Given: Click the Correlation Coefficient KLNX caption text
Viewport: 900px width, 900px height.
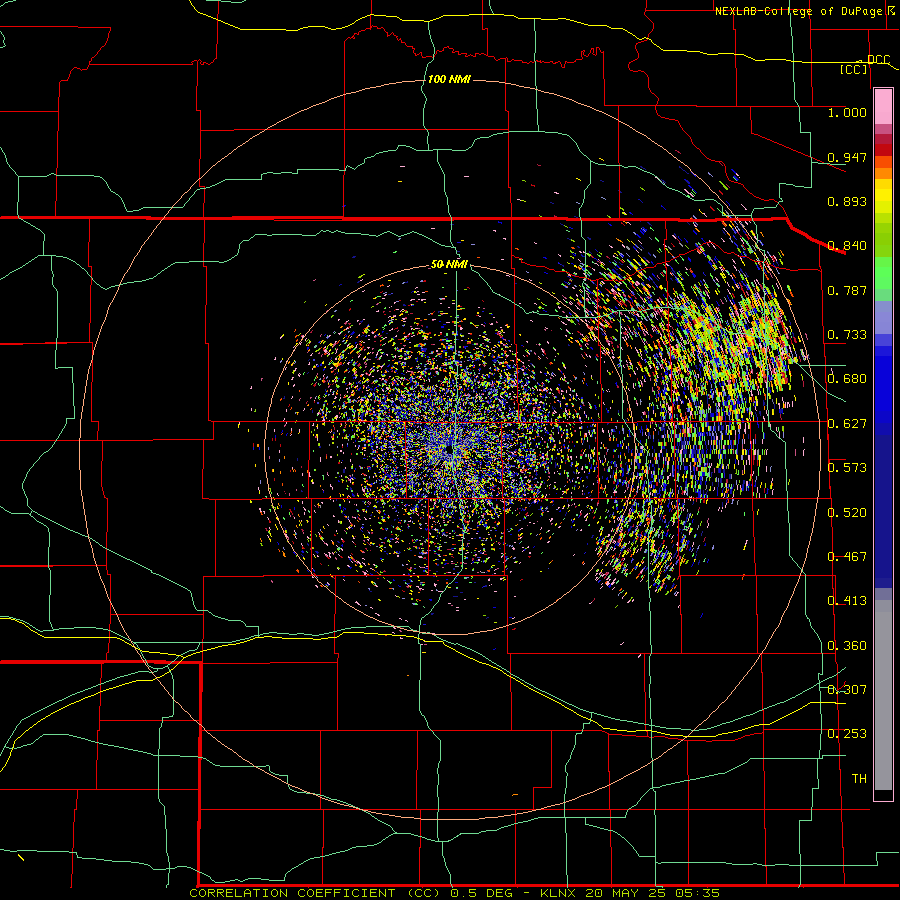Looking at the screenshot, I should (455, 893).
